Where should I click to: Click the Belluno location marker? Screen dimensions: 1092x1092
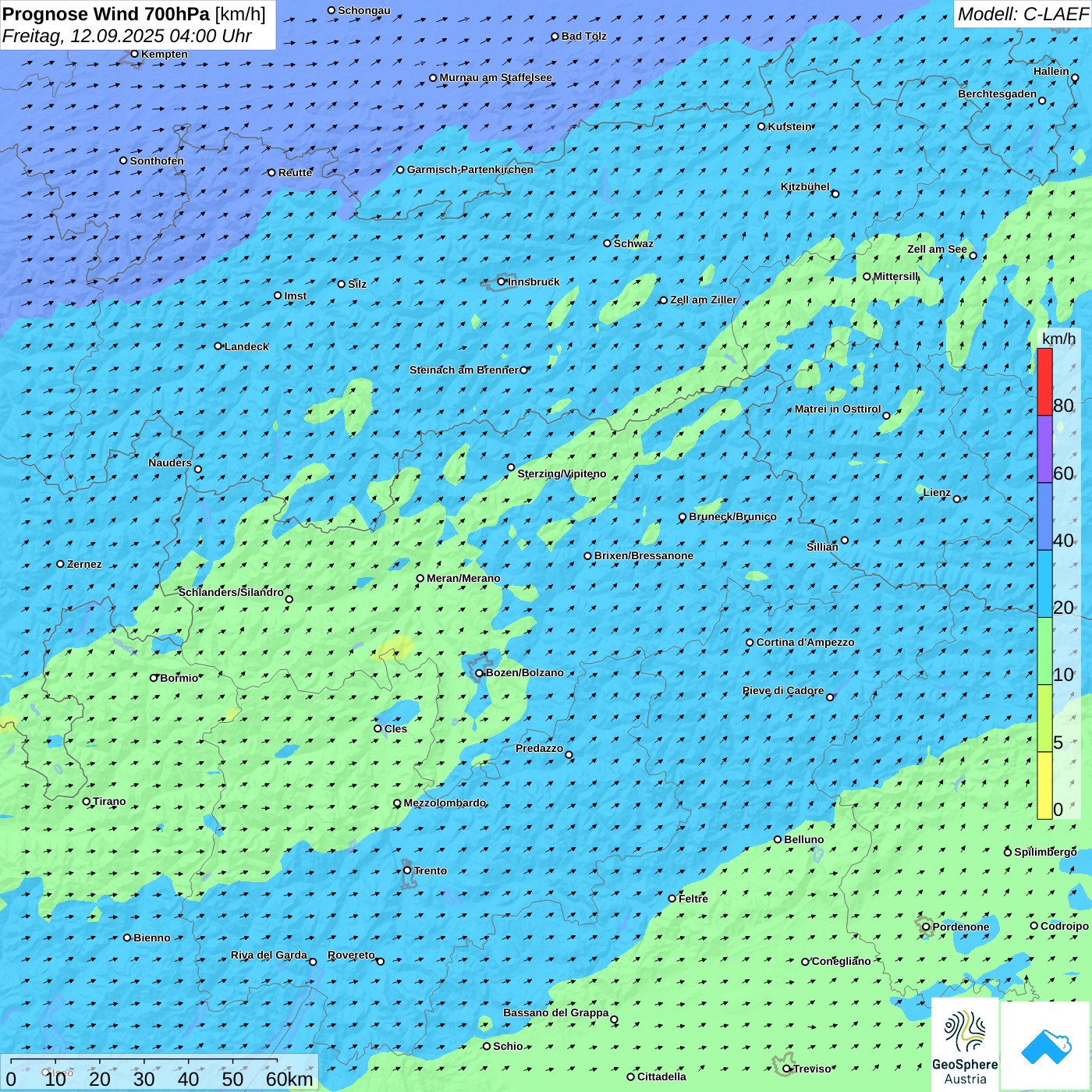(x=778, y=839)
